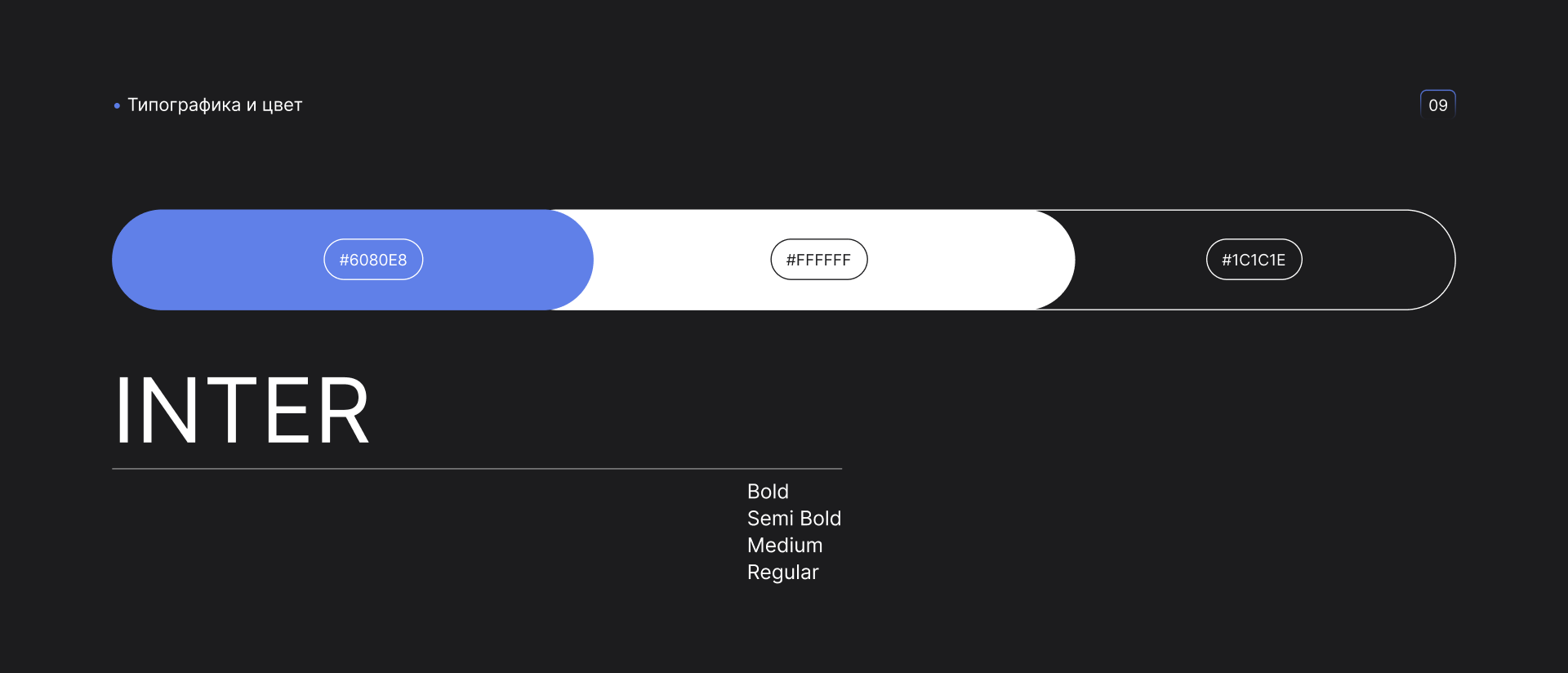
Task: Click the #1C1C1E hex code pill
Action: click(1254, 260)
